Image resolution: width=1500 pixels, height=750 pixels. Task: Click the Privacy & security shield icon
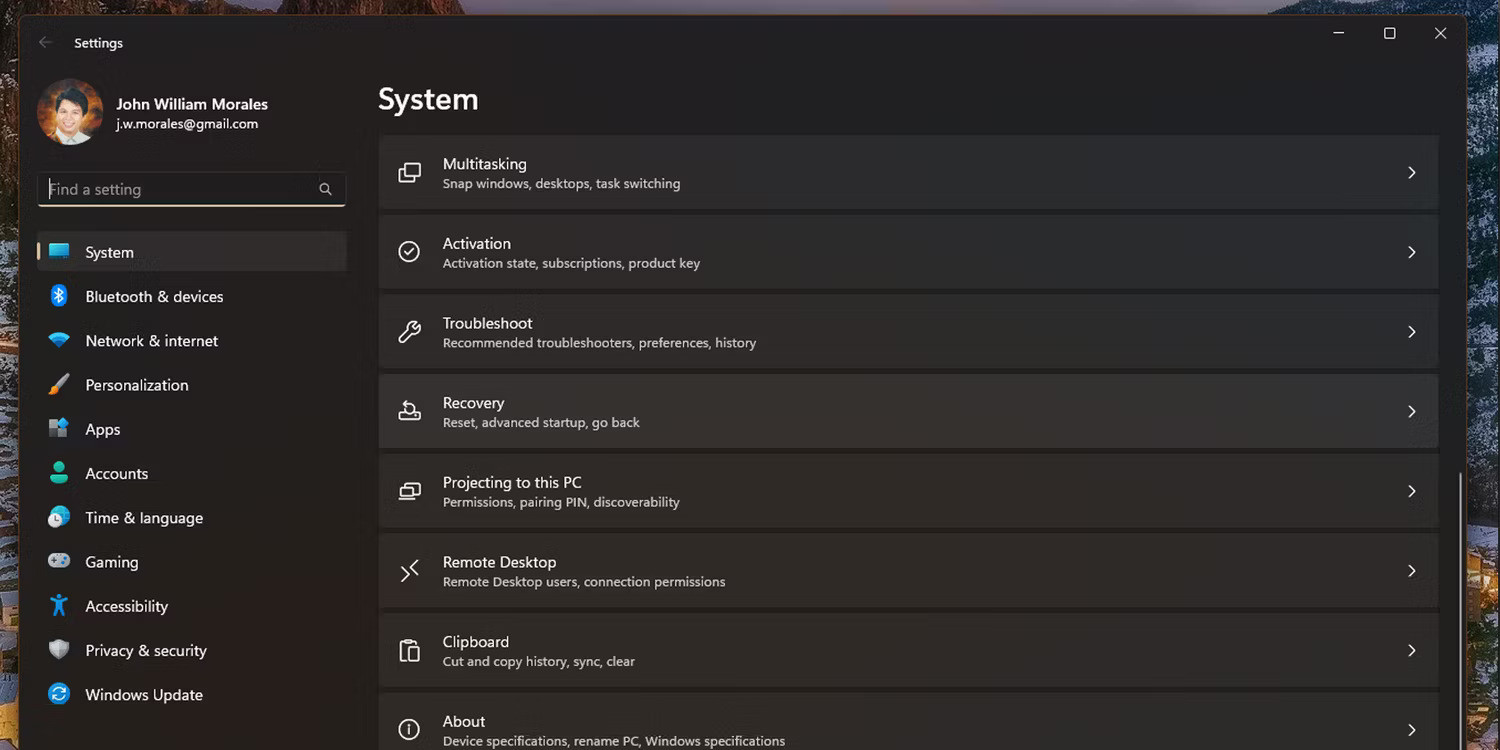[59, 650]
